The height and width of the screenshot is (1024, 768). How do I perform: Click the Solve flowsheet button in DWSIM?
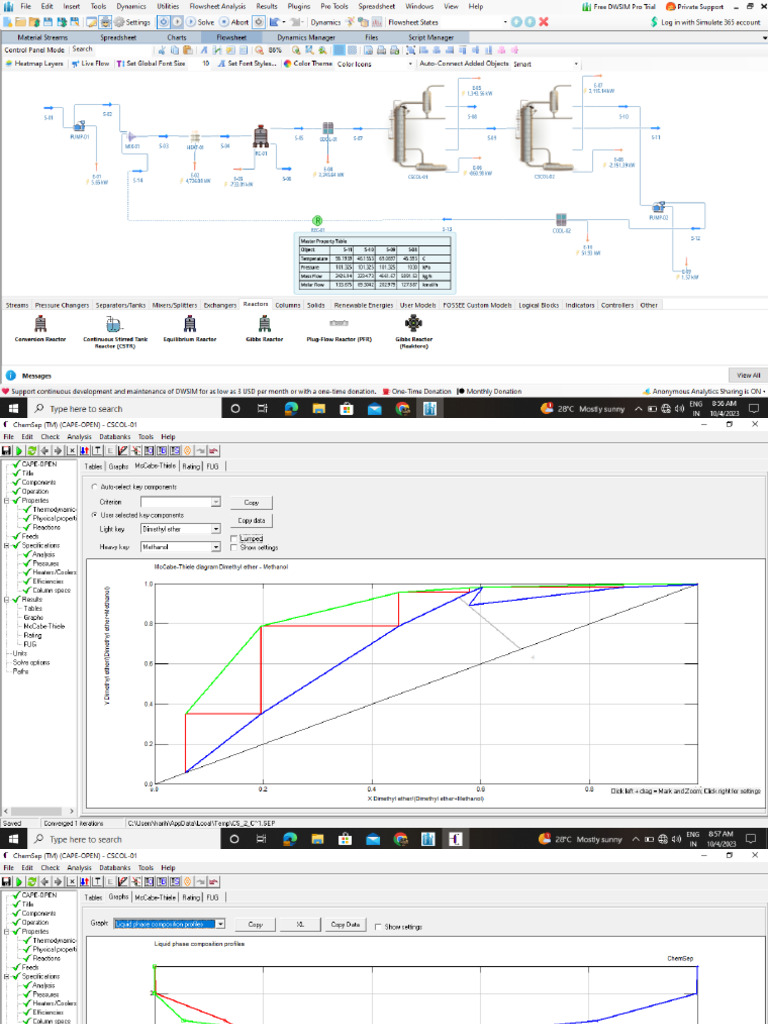tap(200, 22)
